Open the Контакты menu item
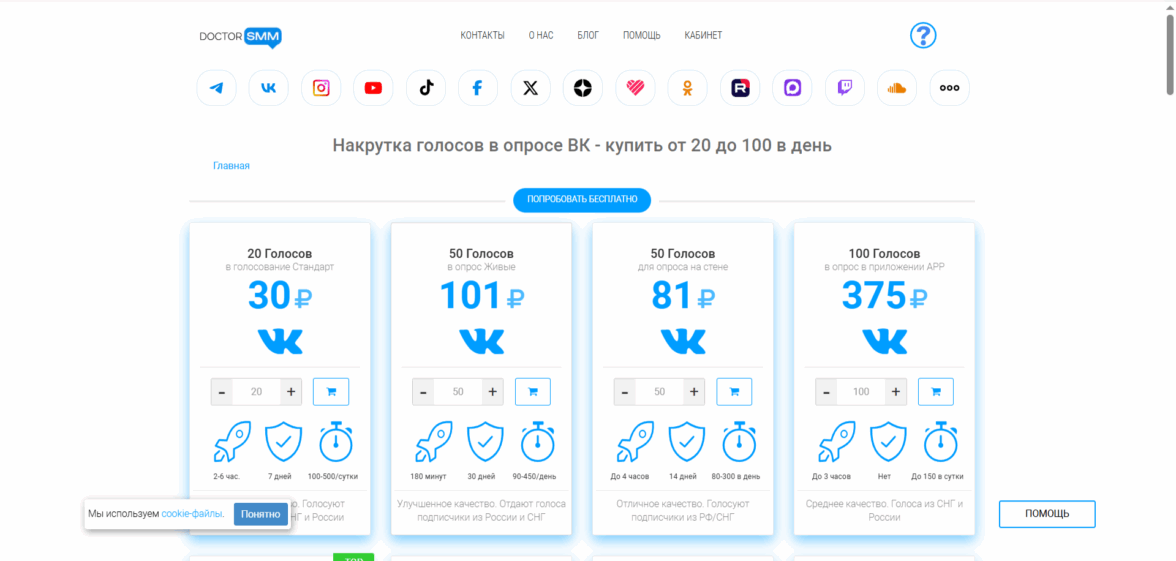Image resolution: width=1176 pixels, height=561 pixels. [482, 36]
